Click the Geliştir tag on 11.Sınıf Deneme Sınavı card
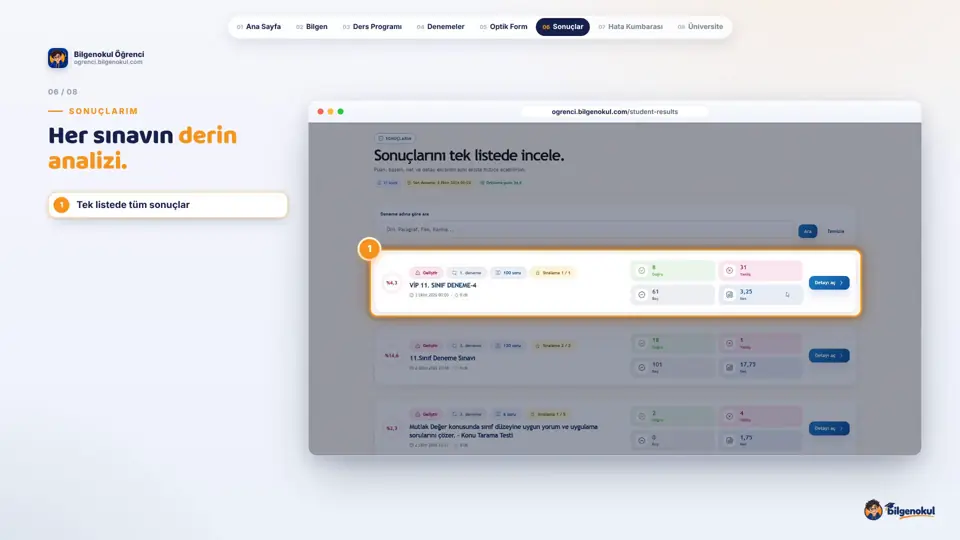 (426, 346)
